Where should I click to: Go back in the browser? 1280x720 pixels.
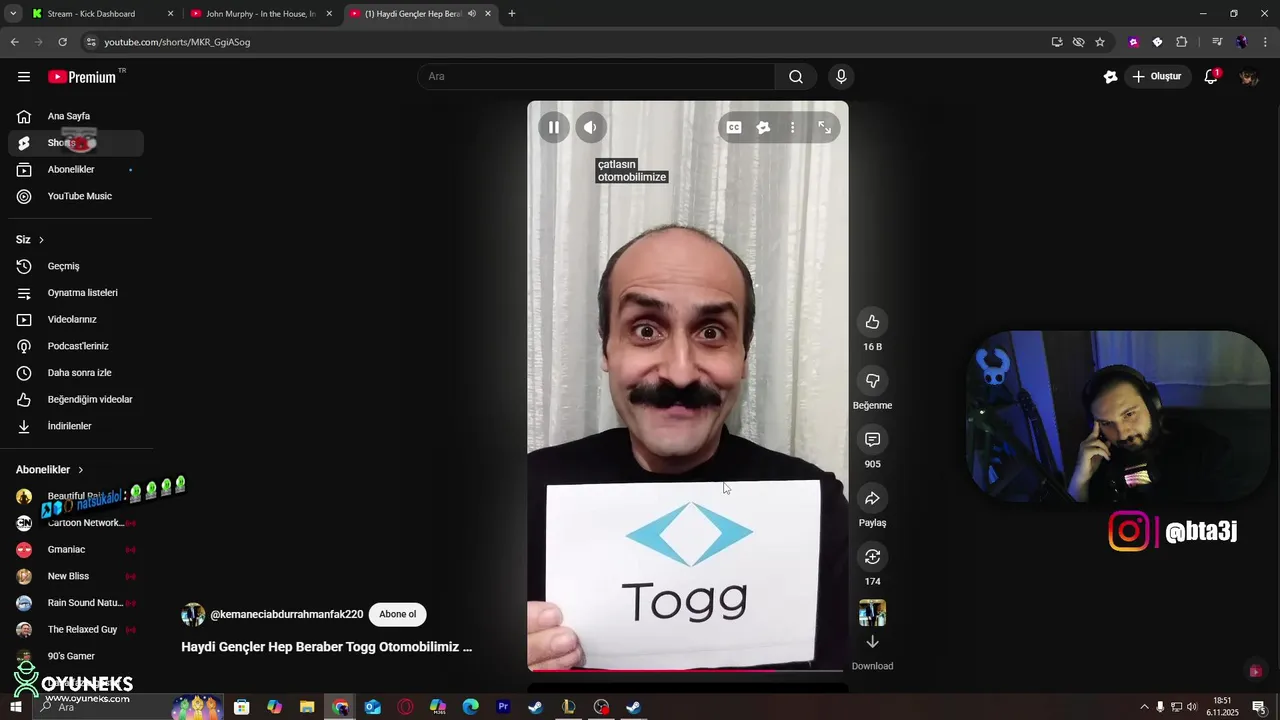(14, 42)
